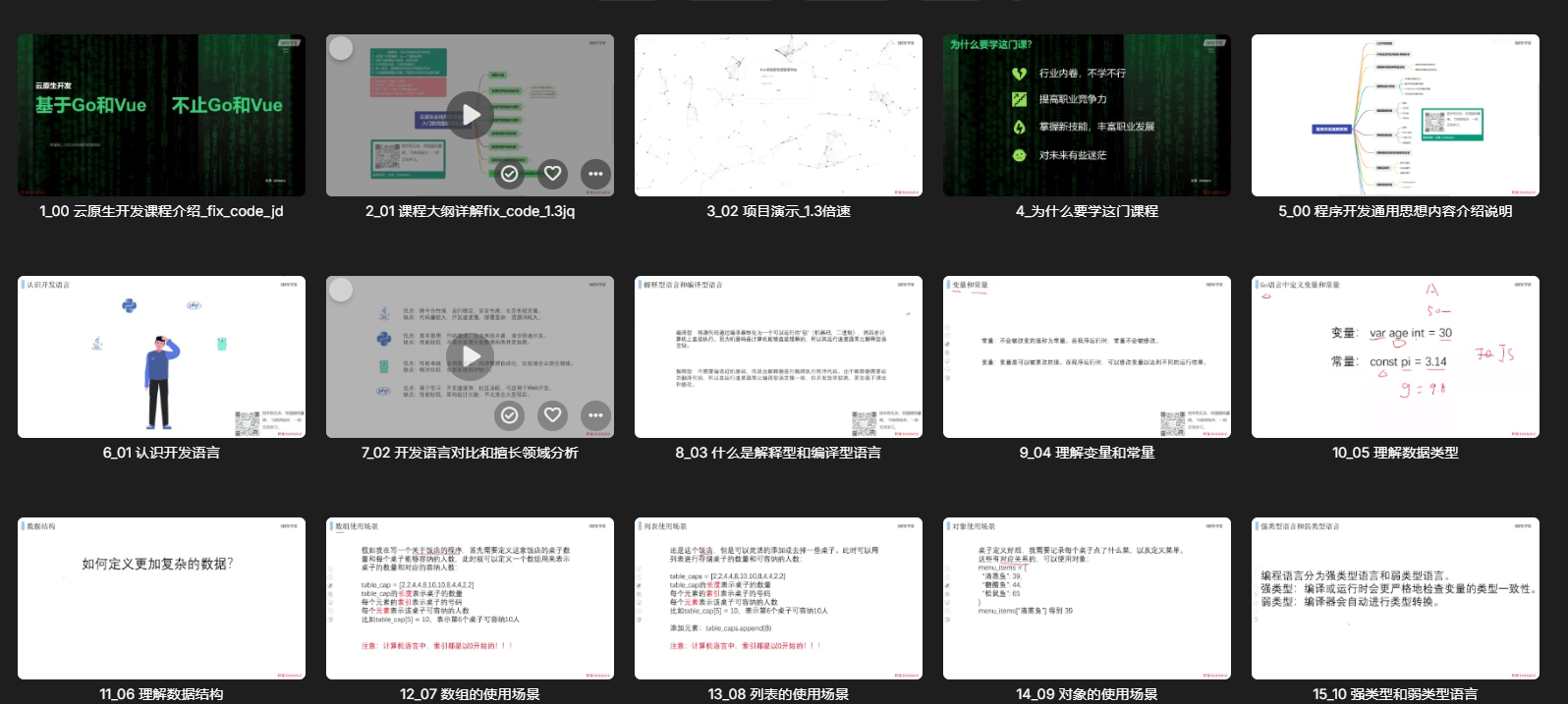
Task: Click title "8_03 什么是解释型和编译型语言"
Action: (778, 453)
